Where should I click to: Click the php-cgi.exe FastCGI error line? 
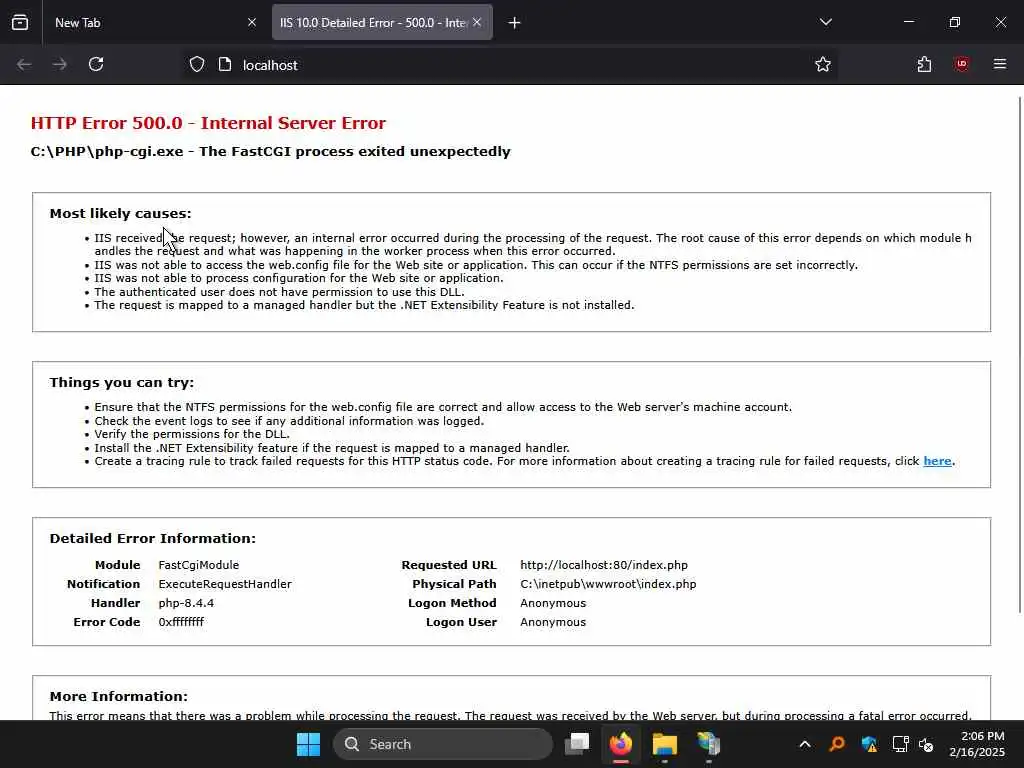coord(270,152)
